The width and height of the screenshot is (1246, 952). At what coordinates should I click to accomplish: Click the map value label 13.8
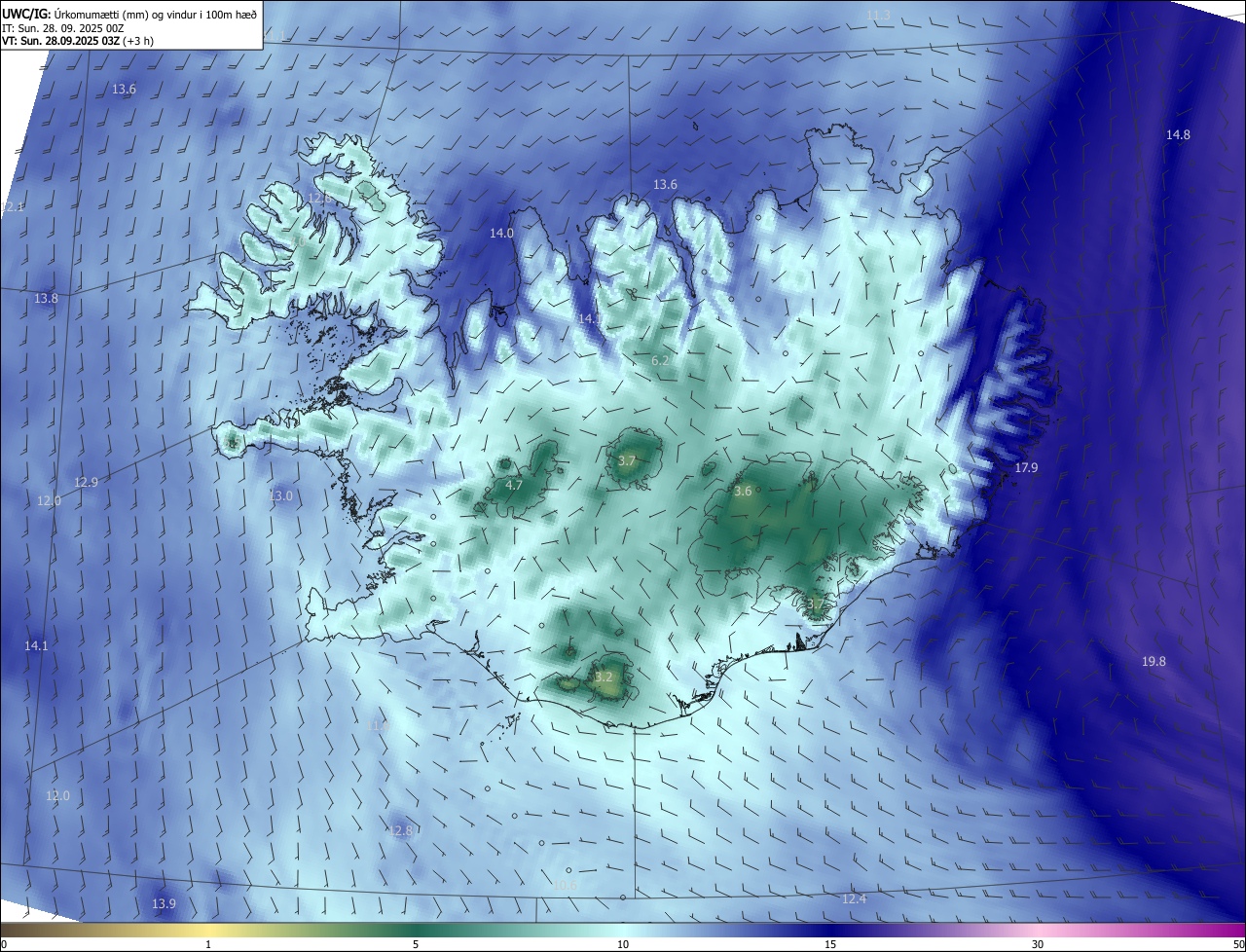(x=46, y=298)
